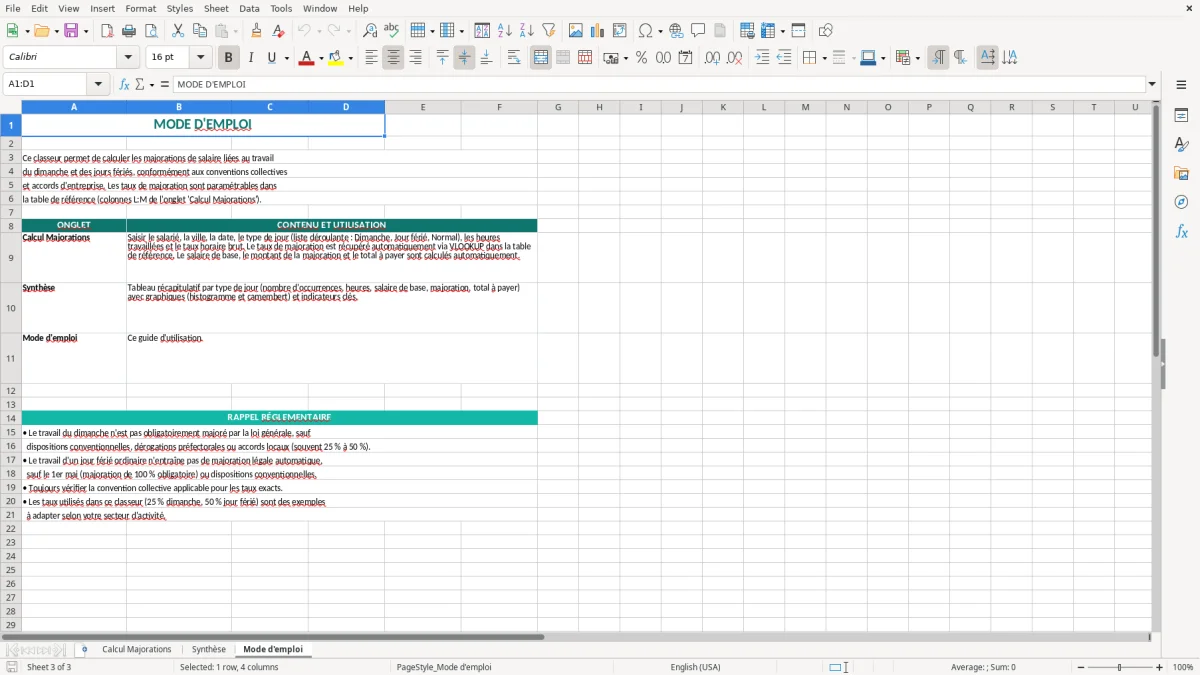This screenshot has width=1200, height=675.
Task: Click the Copy icon
Action: click(199, 31)
